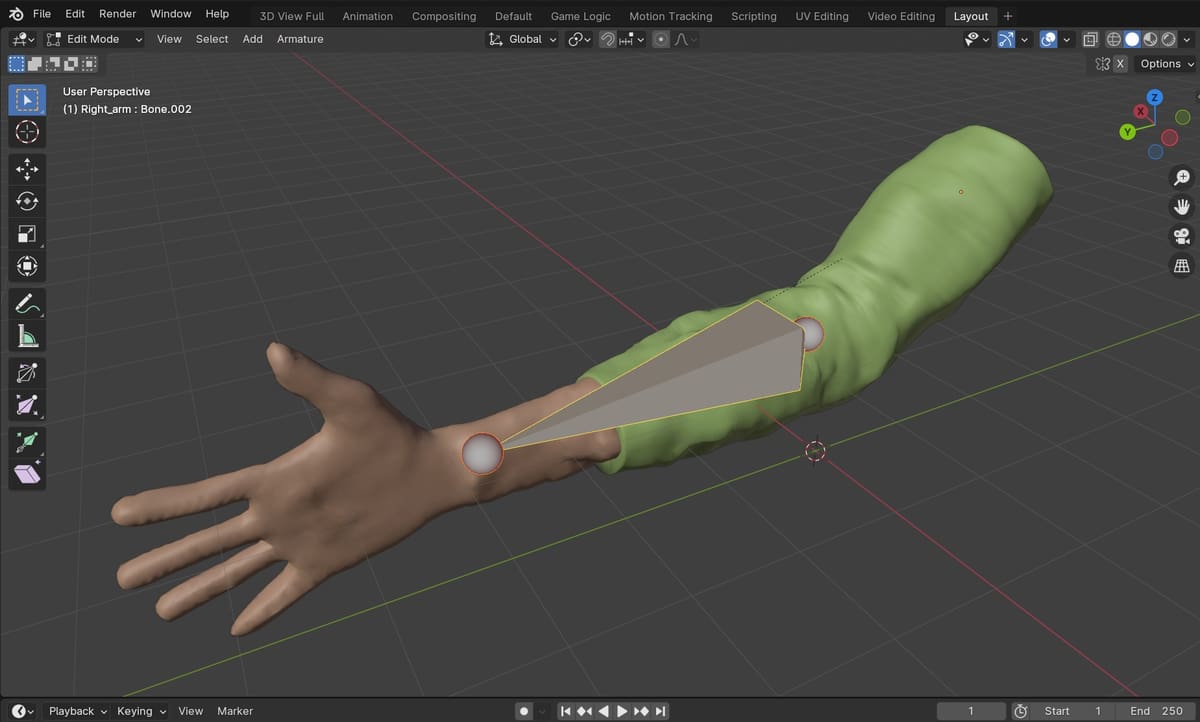
Task: Toggle X-axis mirror for armature
Action: click(1119, 64)
